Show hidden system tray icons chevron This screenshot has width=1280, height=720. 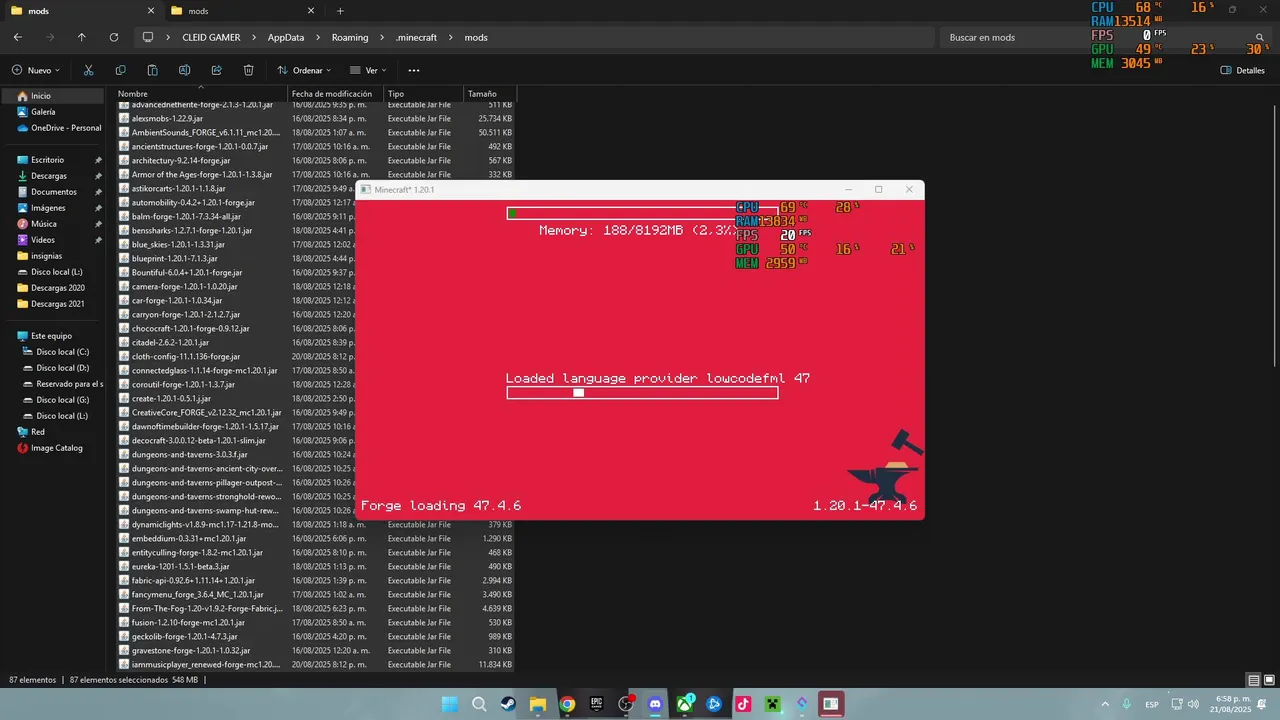click(x=1105, y=704)
